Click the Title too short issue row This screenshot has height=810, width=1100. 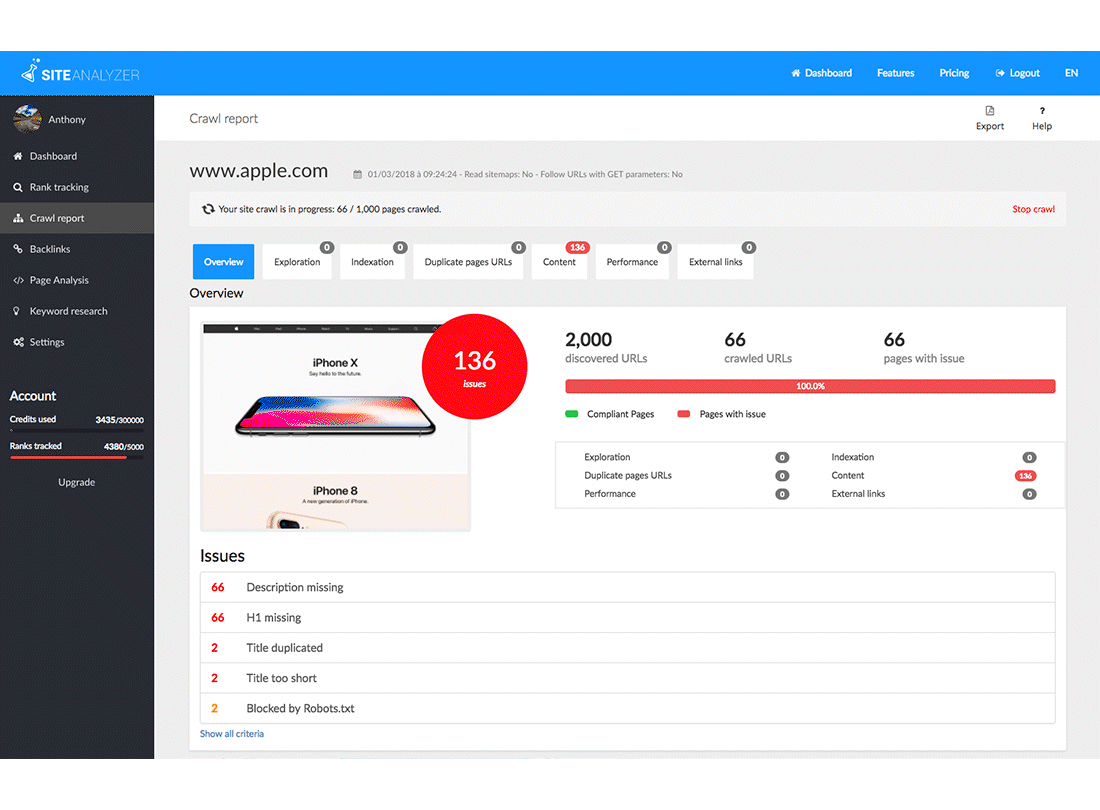pos(628,678)
